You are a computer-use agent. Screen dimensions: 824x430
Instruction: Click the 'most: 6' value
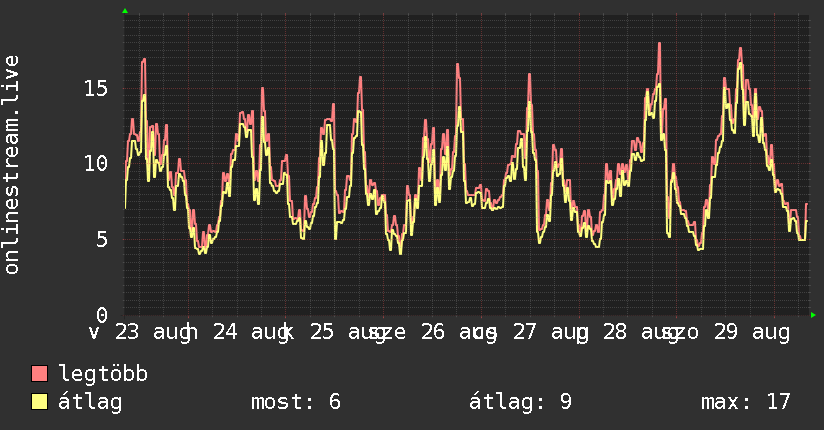click(x=296, y=402)
